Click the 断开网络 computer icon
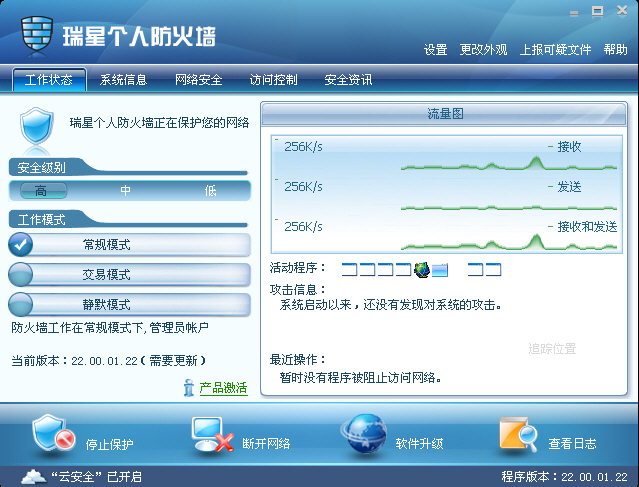This screenshot has height=487, width=639. [213, 434]
